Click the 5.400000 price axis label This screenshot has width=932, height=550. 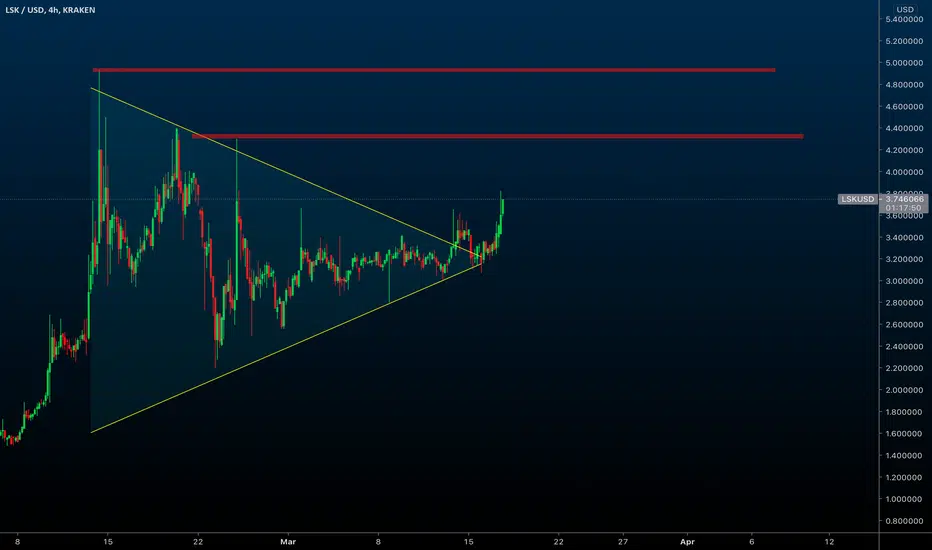(x=904, y=20)
